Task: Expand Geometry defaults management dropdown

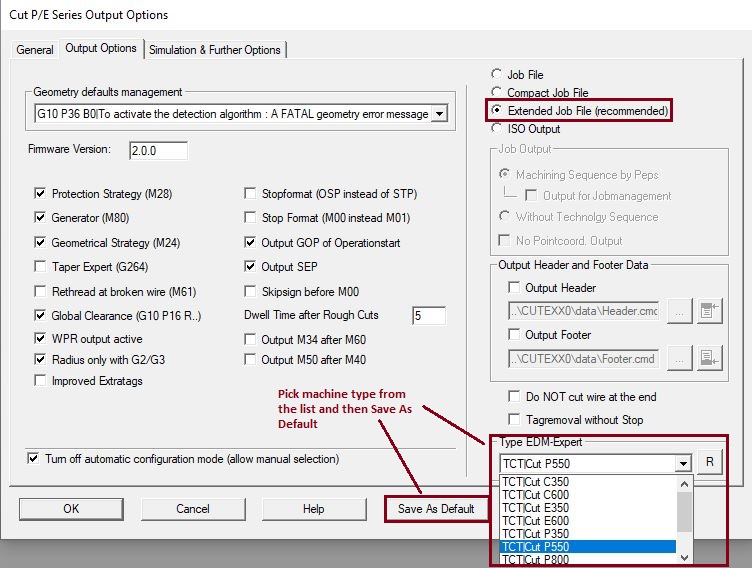Action: pyautogui.click(x=439, y=114)
